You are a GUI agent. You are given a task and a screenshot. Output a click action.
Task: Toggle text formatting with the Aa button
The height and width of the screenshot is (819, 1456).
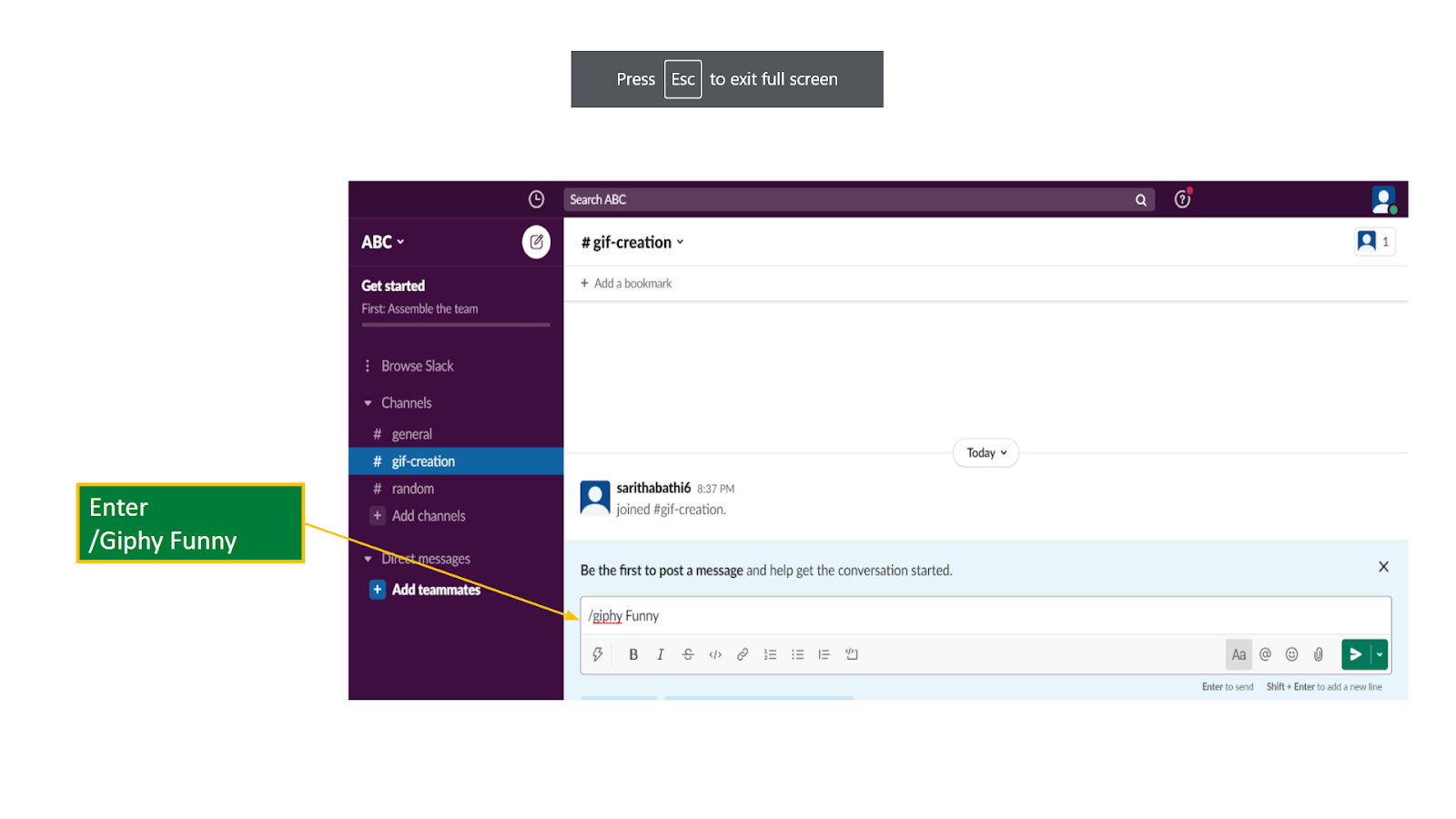1239,653
